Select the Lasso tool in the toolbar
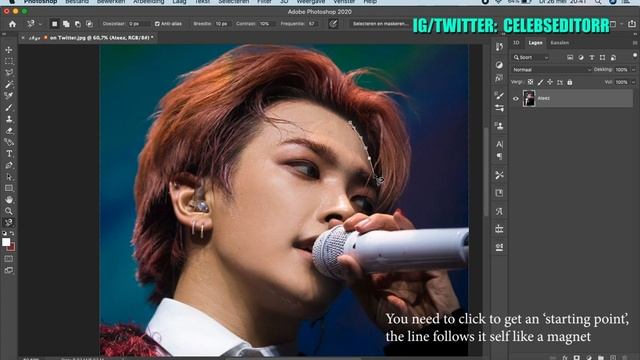This screenshot has height=360, width=640. 9,73
